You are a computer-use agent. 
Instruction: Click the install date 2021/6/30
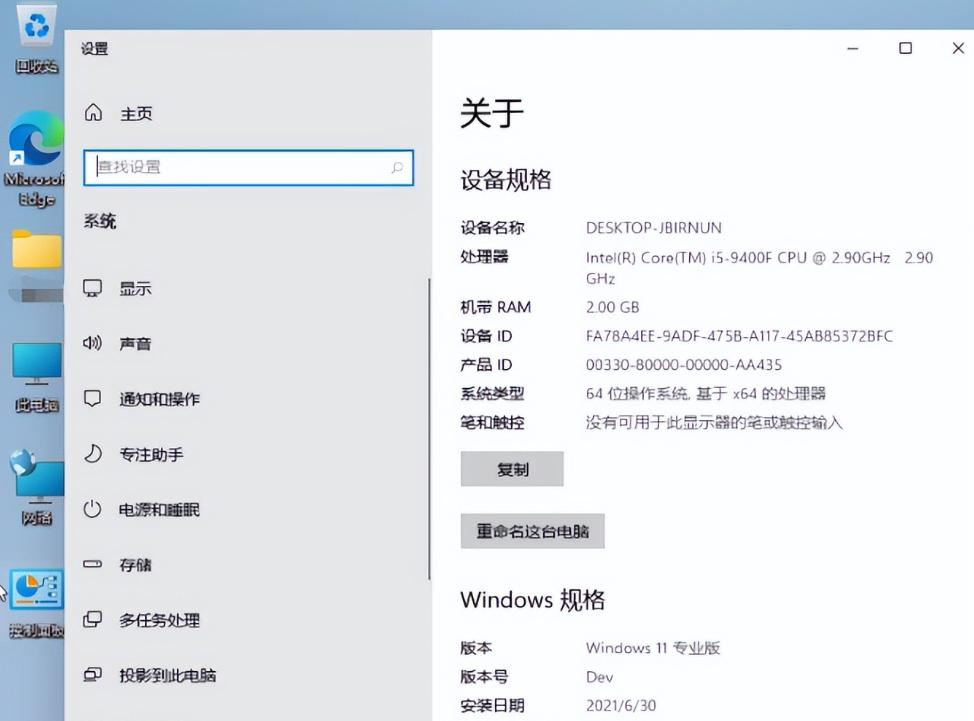(621, 705)
